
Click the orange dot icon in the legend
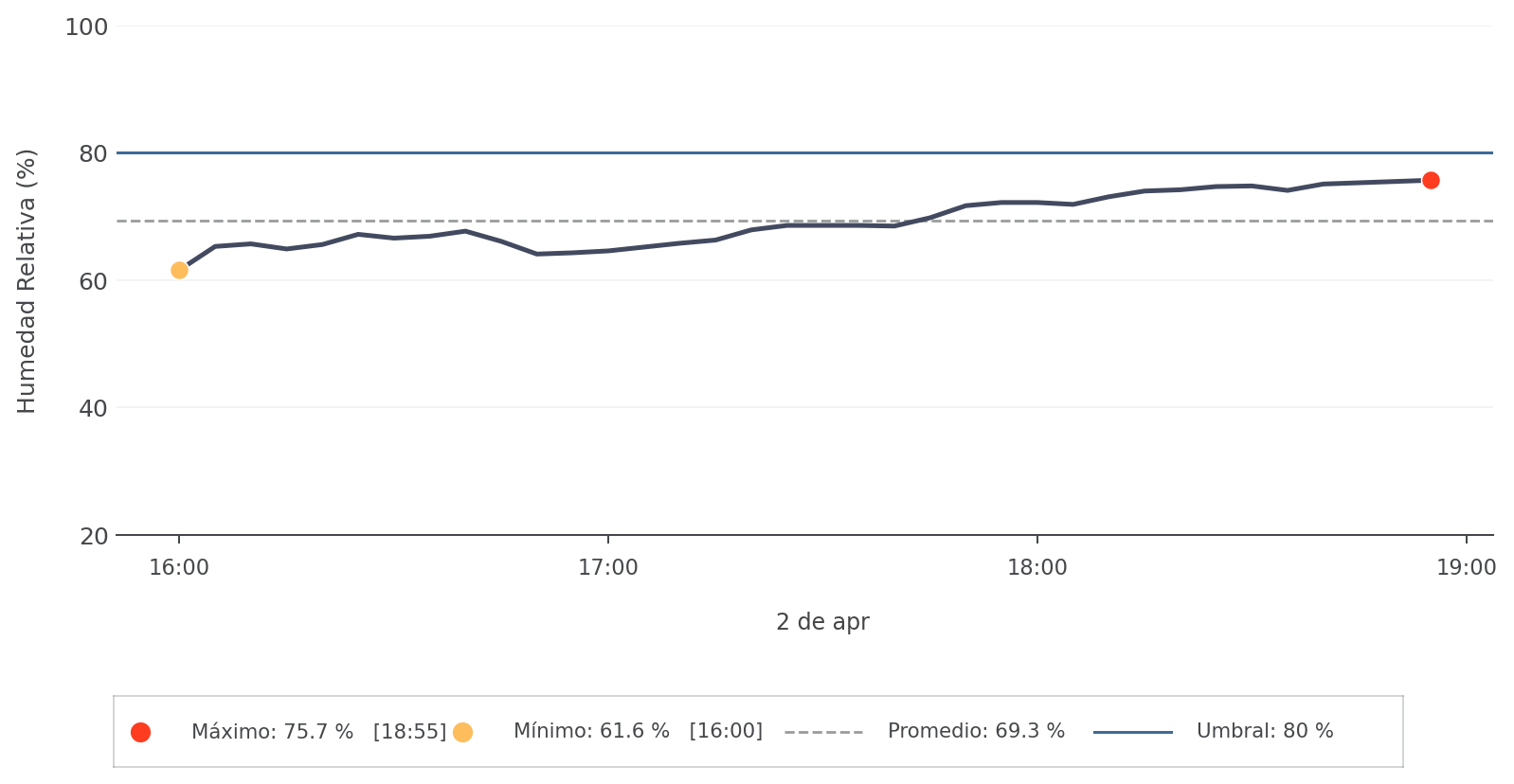(x=462, y=732)
